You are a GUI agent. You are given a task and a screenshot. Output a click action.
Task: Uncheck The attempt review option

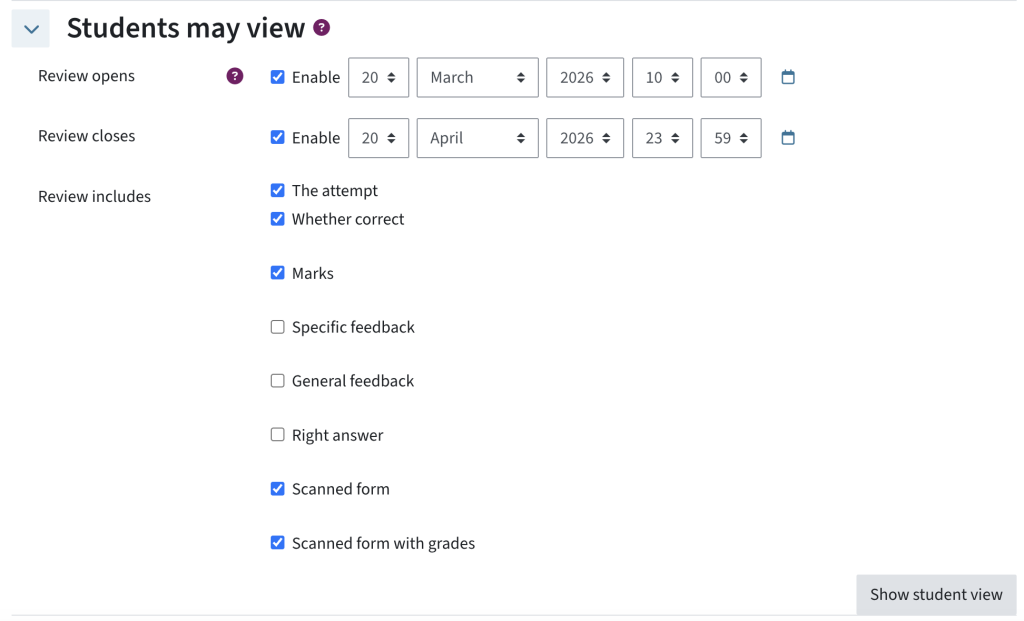pos(277,190)
